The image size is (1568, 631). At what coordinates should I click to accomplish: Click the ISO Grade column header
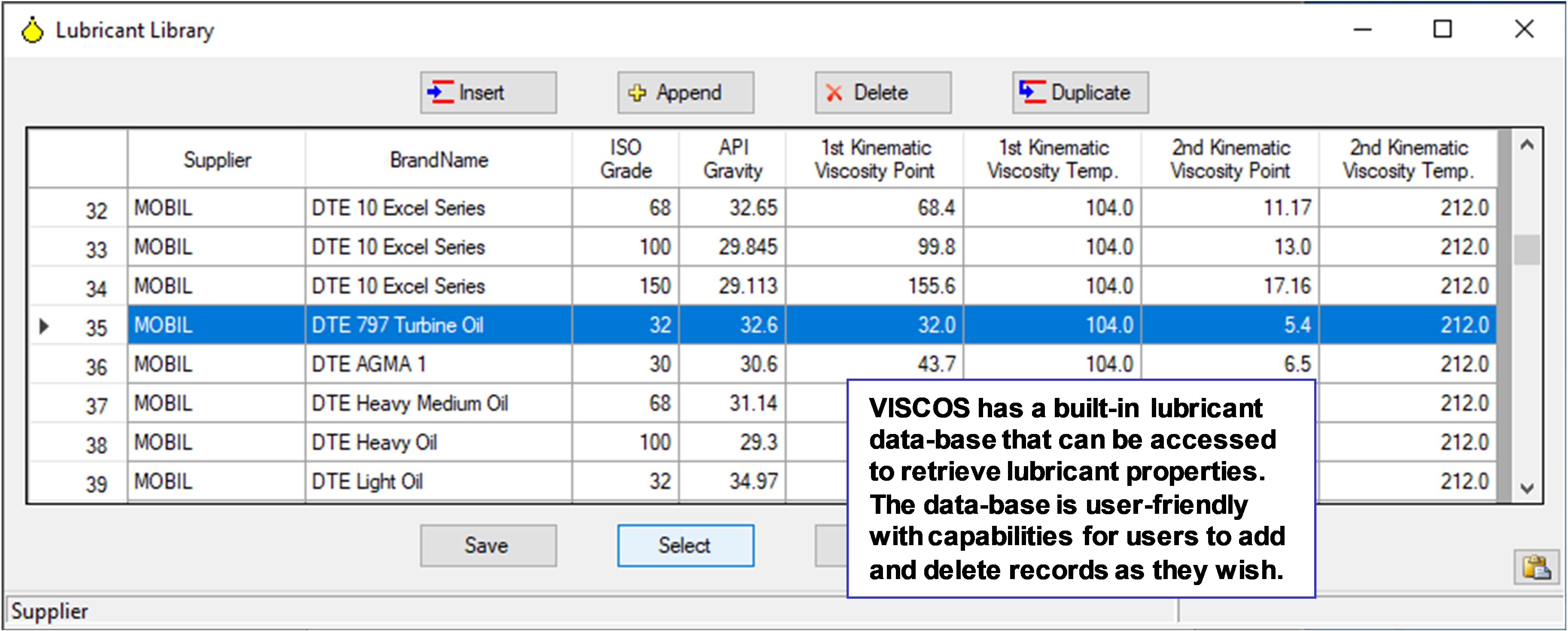point(626,159)
